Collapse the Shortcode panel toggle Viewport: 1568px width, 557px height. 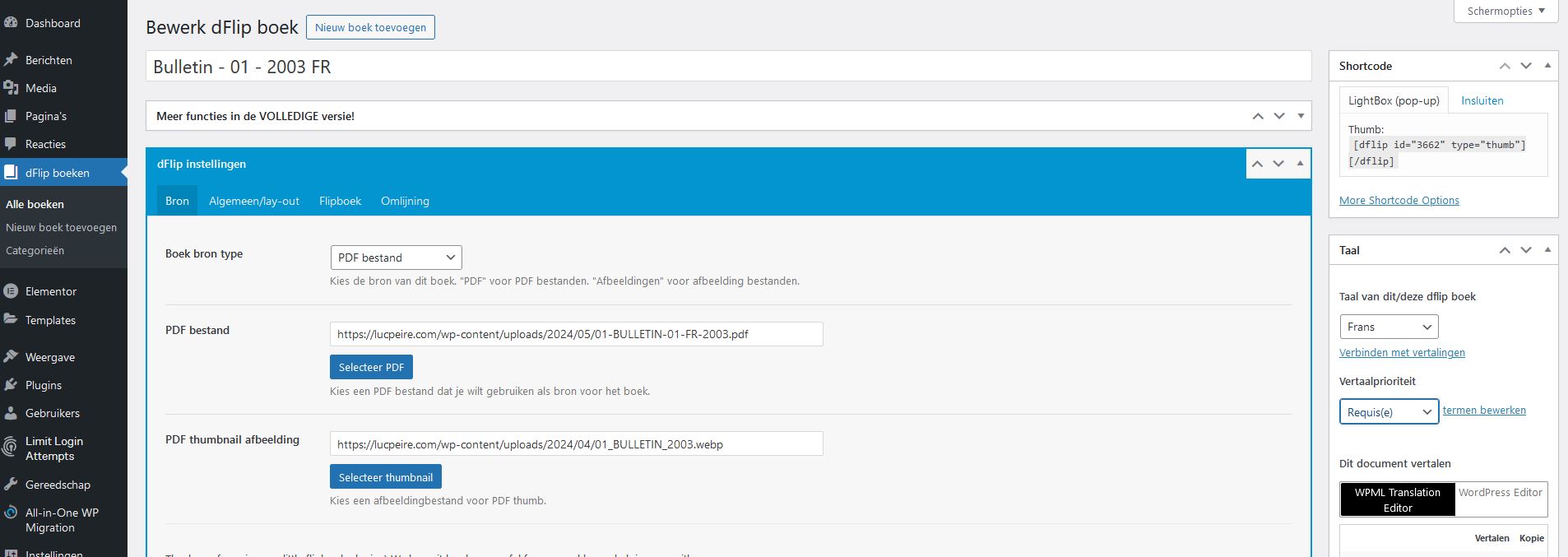tap(1547, 66)
